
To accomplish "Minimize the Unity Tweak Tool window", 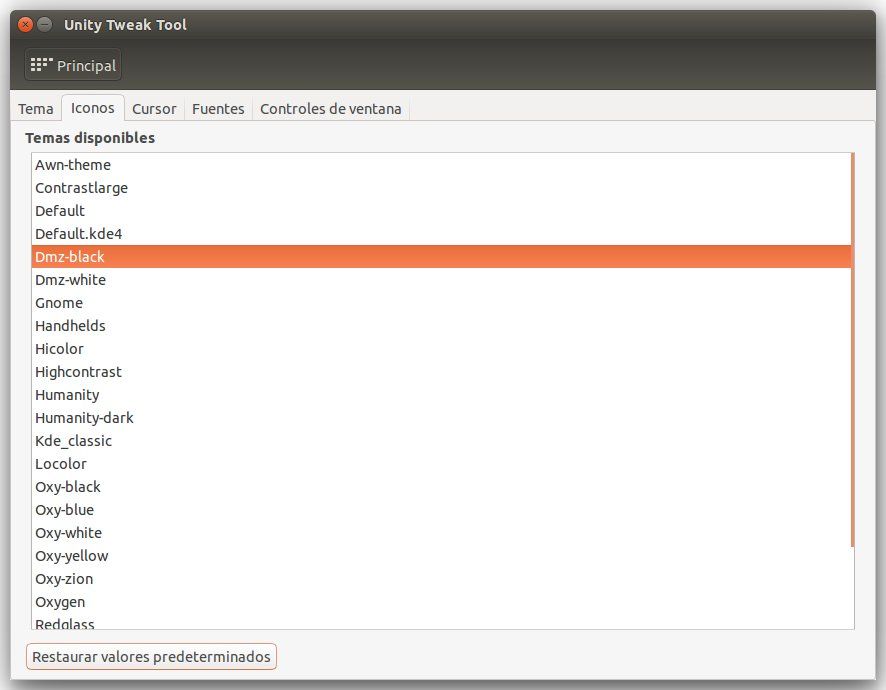I will point(45,25).
